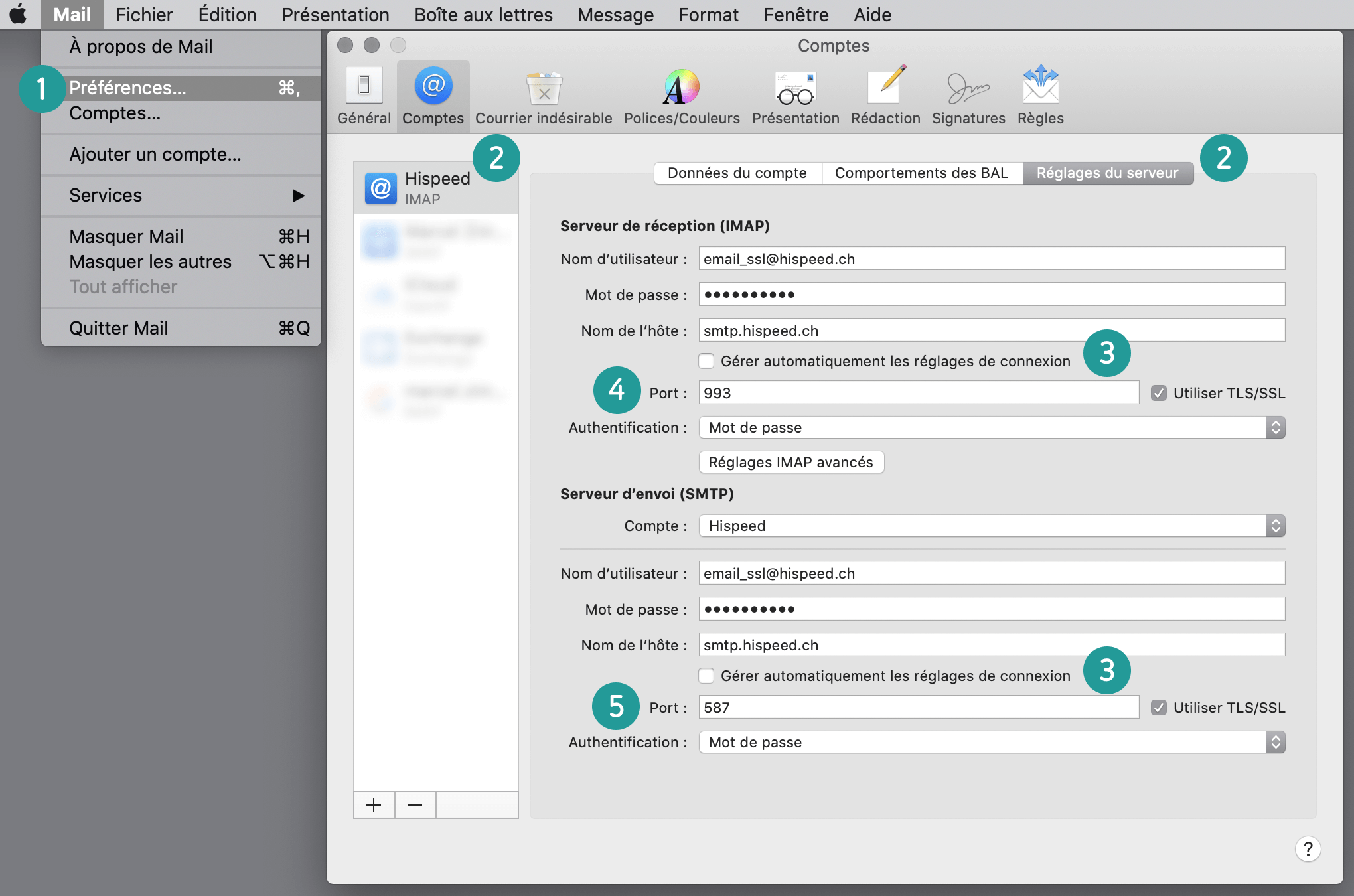Screen dimensions: 1354x896
Task: Choose Masquer Mail
Action: (181, 236)
